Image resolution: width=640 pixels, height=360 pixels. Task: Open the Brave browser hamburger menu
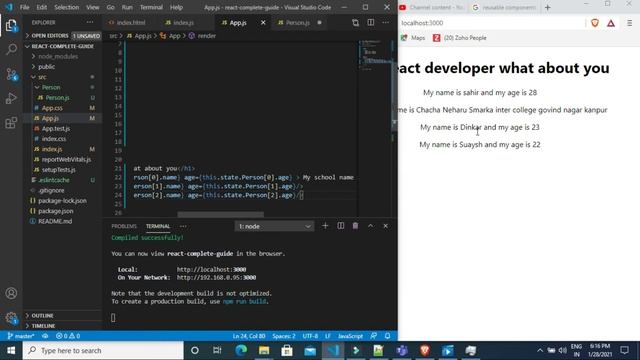coord(630,23)
